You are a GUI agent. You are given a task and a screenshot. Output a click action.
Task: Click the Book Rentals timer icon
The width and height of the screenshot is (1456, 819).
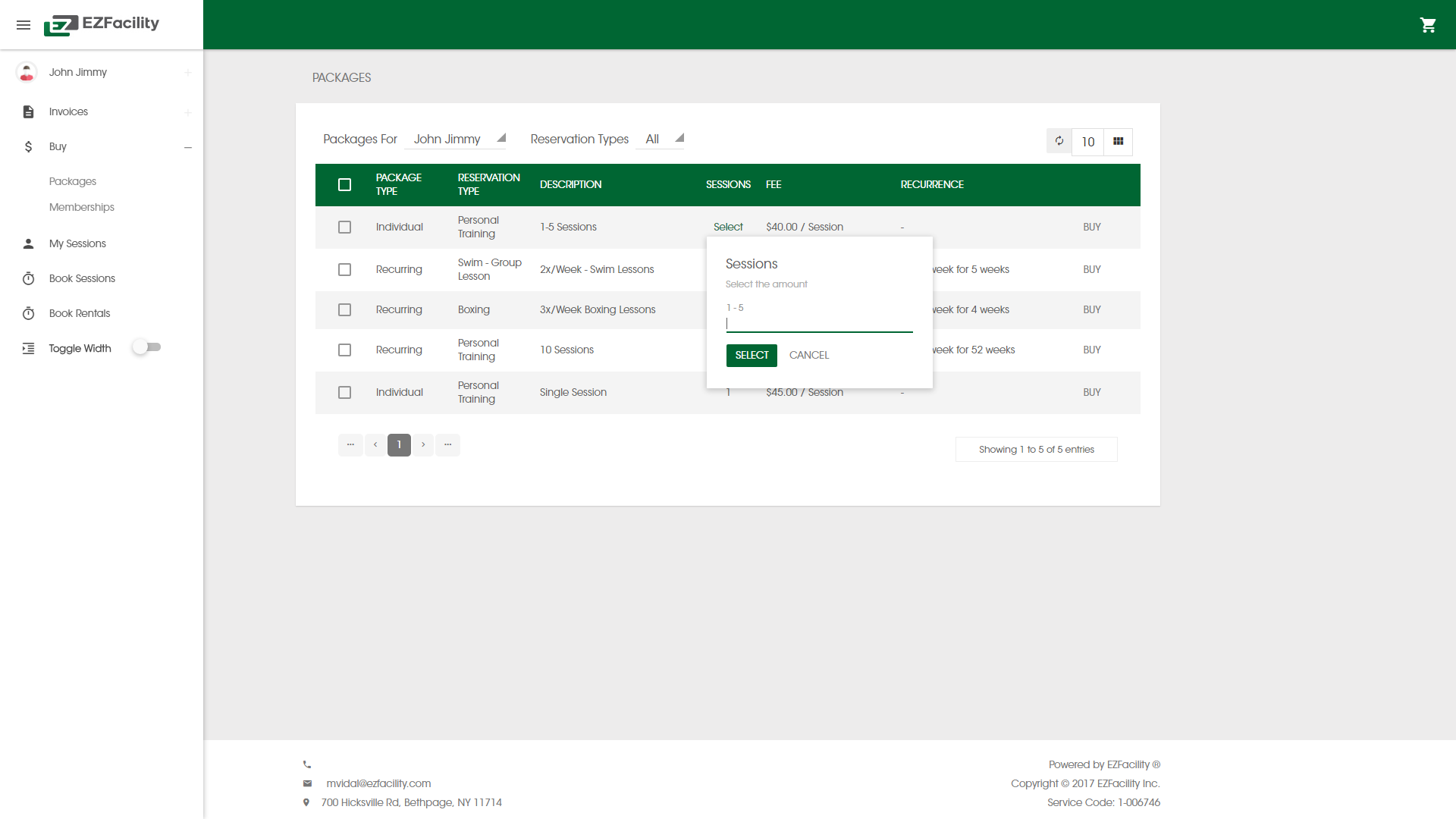[x=28, y=313]
